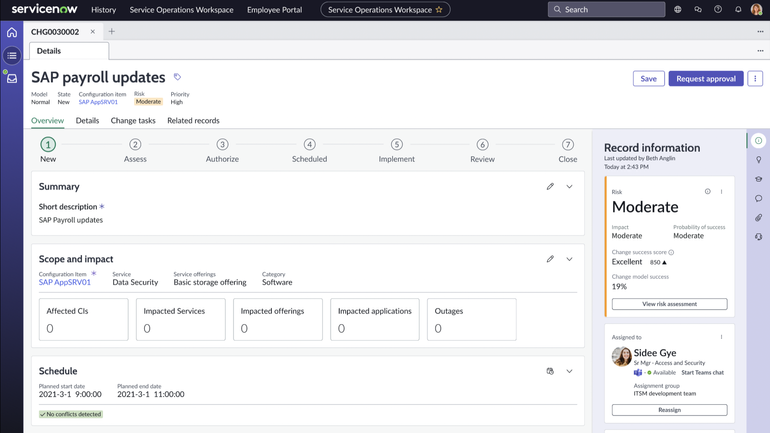Open the list view sidebar icon

click(12, 55)
